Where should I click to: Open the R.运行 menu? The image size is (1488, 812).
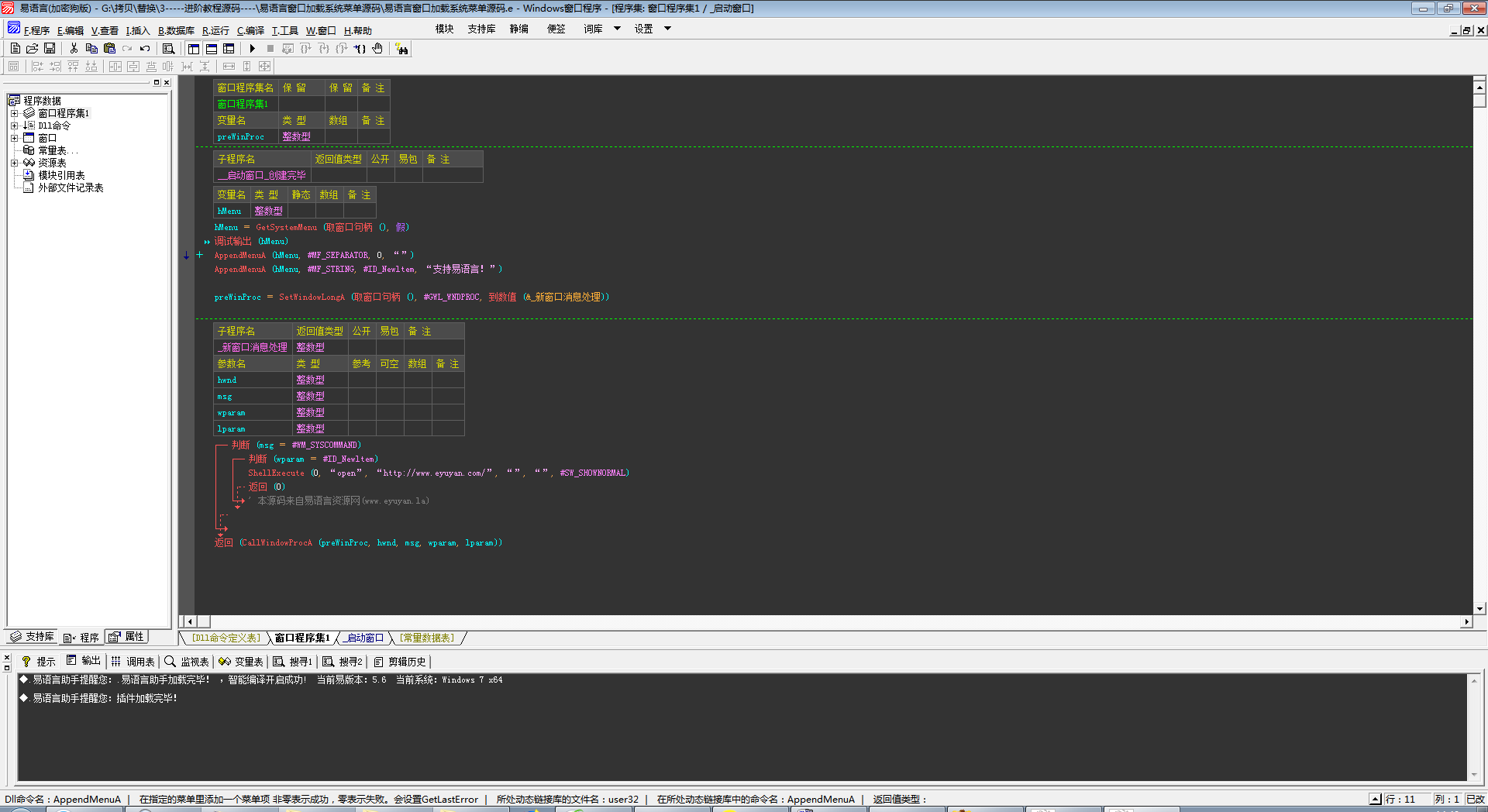click(215, 31)
